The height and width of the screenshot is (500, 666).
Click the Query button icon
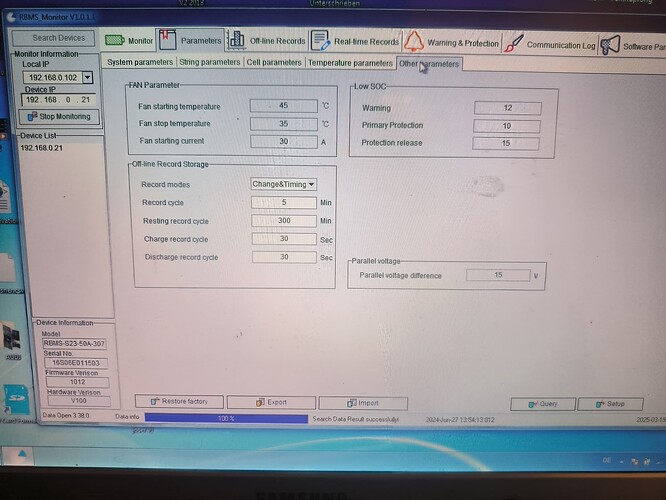click(533, 404)
